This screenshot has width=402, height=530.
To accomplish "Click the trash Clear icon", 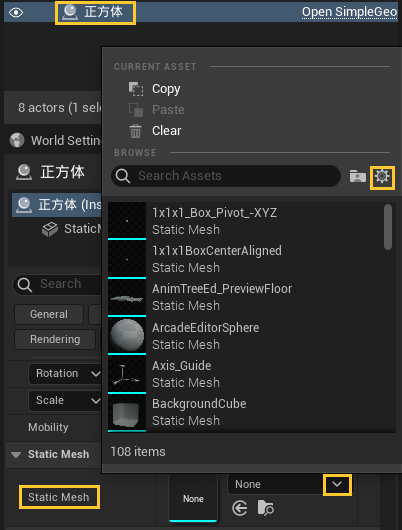I will (x=136, y=131).
